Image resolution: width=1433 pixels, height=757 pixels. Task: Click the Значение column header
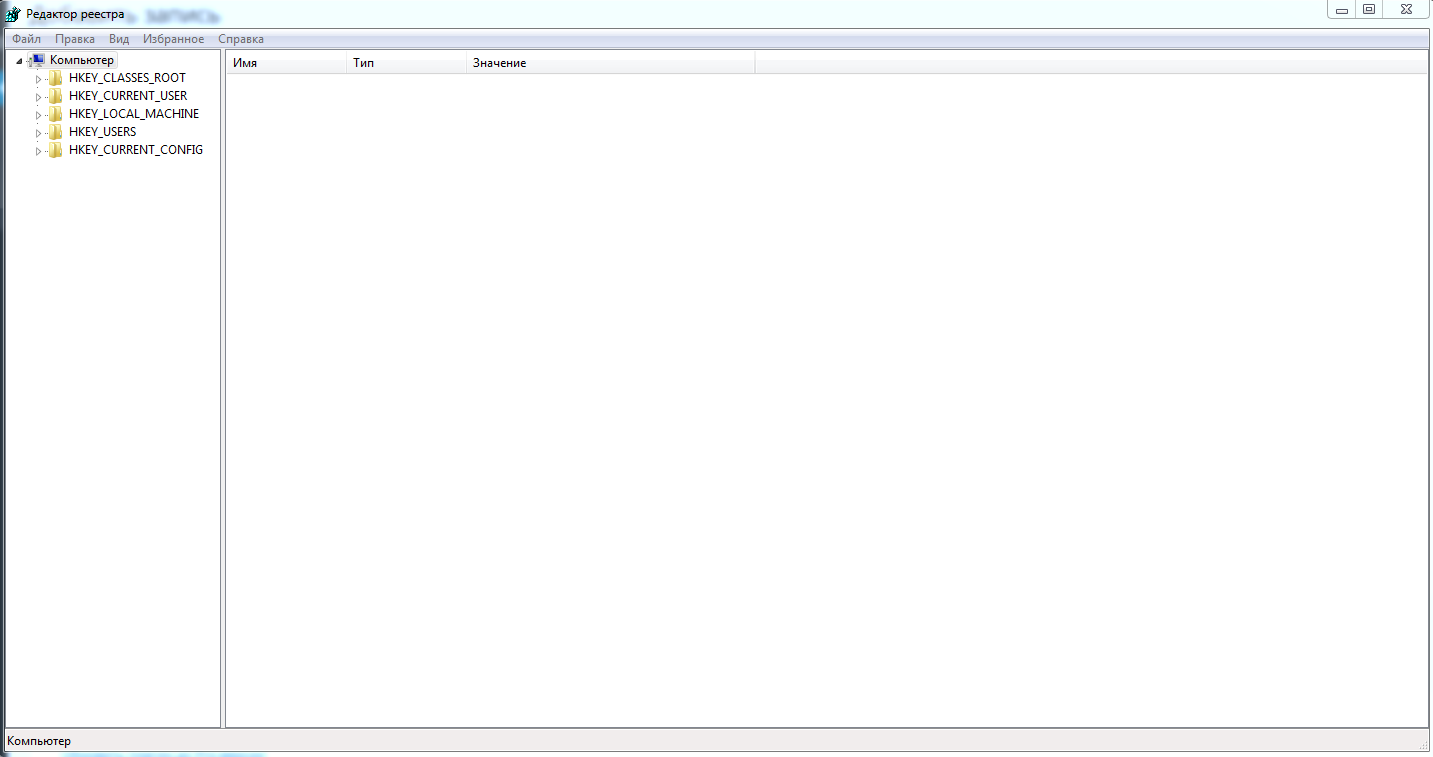click(609, 63)
